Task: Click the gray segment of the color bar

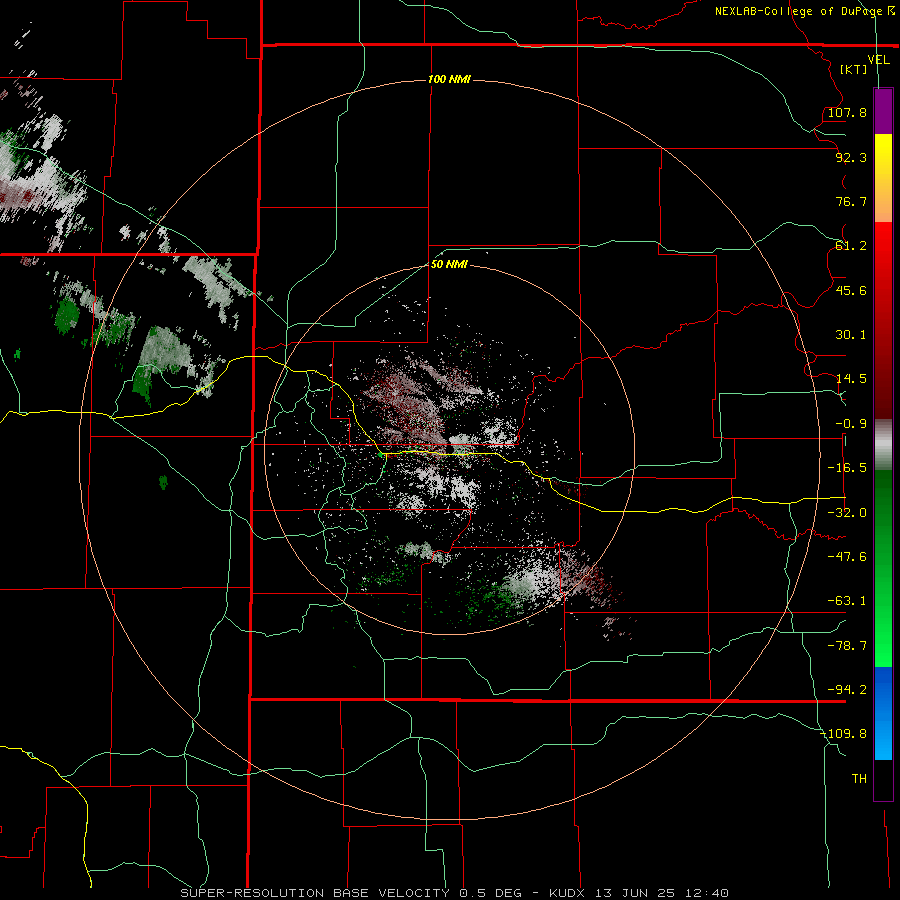Action: point(883,443)
